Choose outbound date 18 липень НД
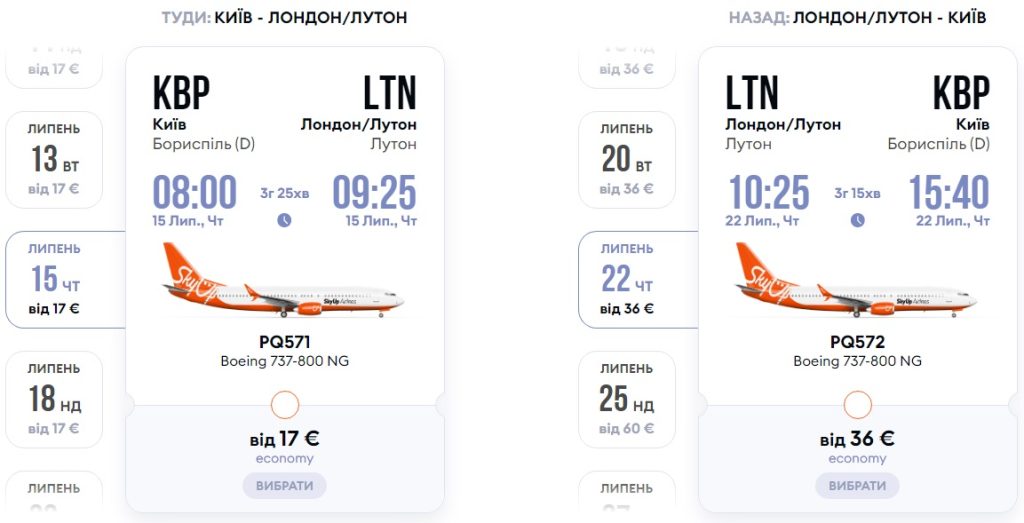The height and width of the screenshot is (523, 1024). pyautogui.click(x=54, y=399)
